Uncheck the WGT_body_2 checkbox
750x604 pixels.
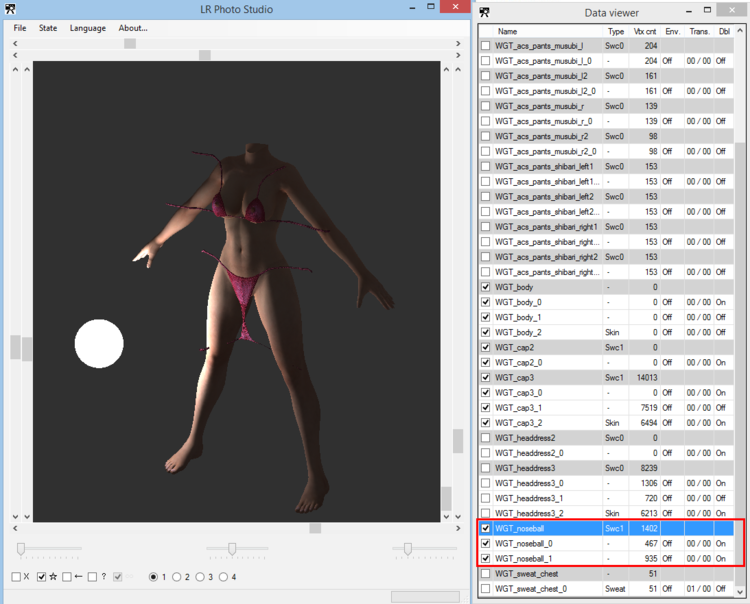[x=485, y=332]
